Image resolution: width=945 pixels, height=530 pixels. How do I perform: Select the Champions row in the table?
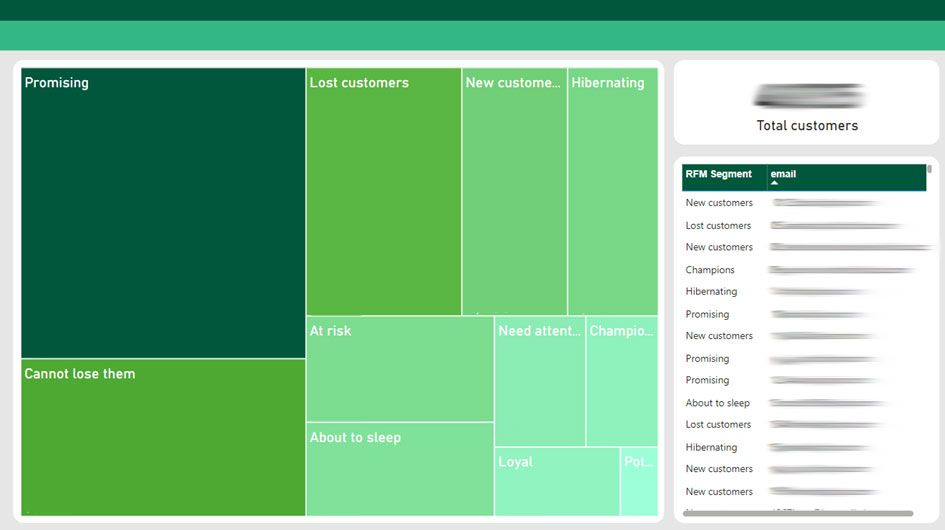coord(710,270)
